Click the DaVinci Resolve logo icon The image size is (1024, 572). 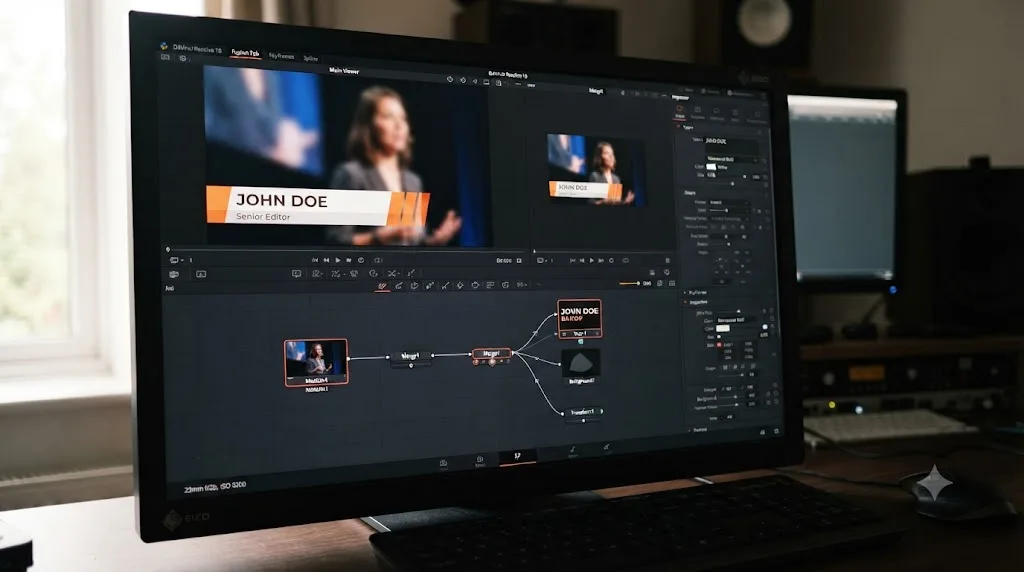pyautogui.click(x=163, y=46)
